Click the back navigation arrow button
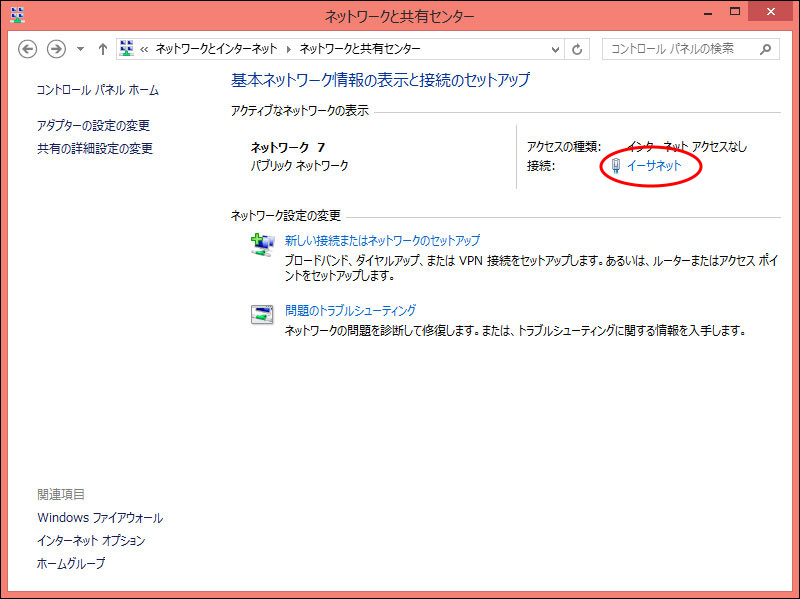This screenshot has width=800, height=599. point(28,49)
